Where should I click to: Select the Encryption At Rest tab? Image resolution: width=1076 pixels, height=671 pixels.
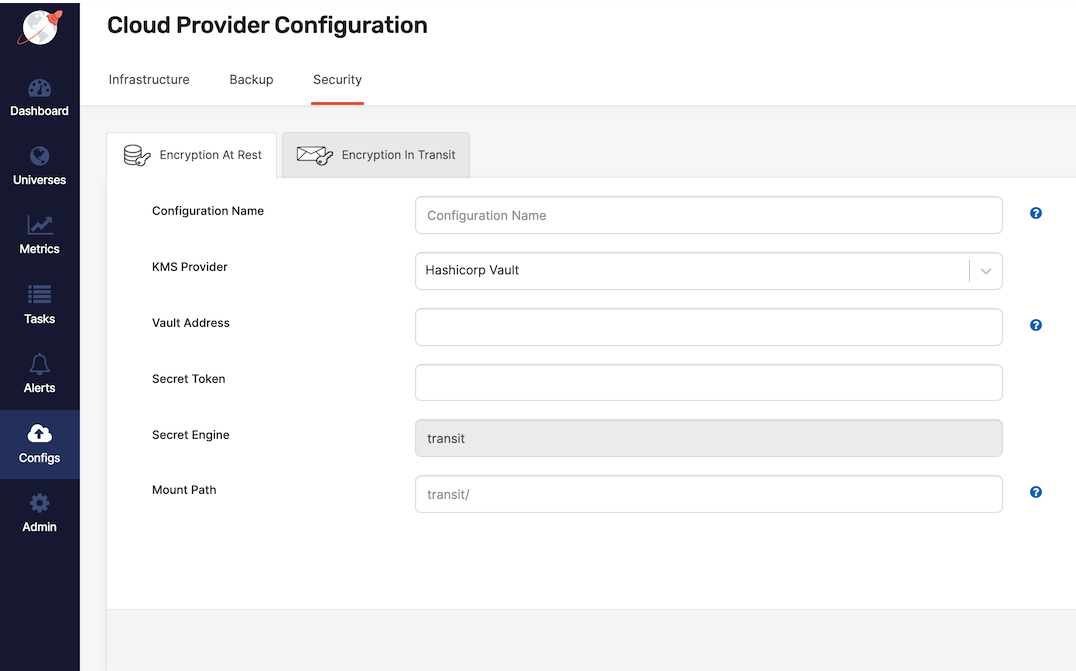(192, 155)
